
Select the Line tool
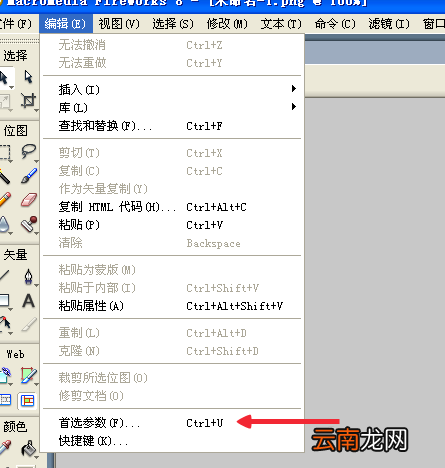[x=5, y=276]
